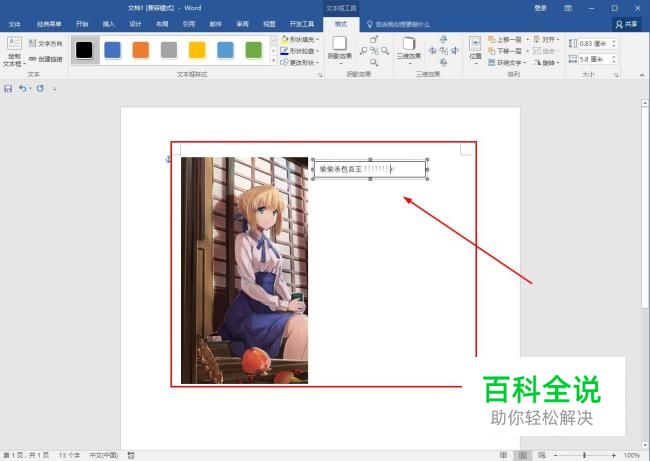Viewport: 650px width, 461px height.
Task: Increase shape height with stepper arrow
Action: [x=614, y=41]
